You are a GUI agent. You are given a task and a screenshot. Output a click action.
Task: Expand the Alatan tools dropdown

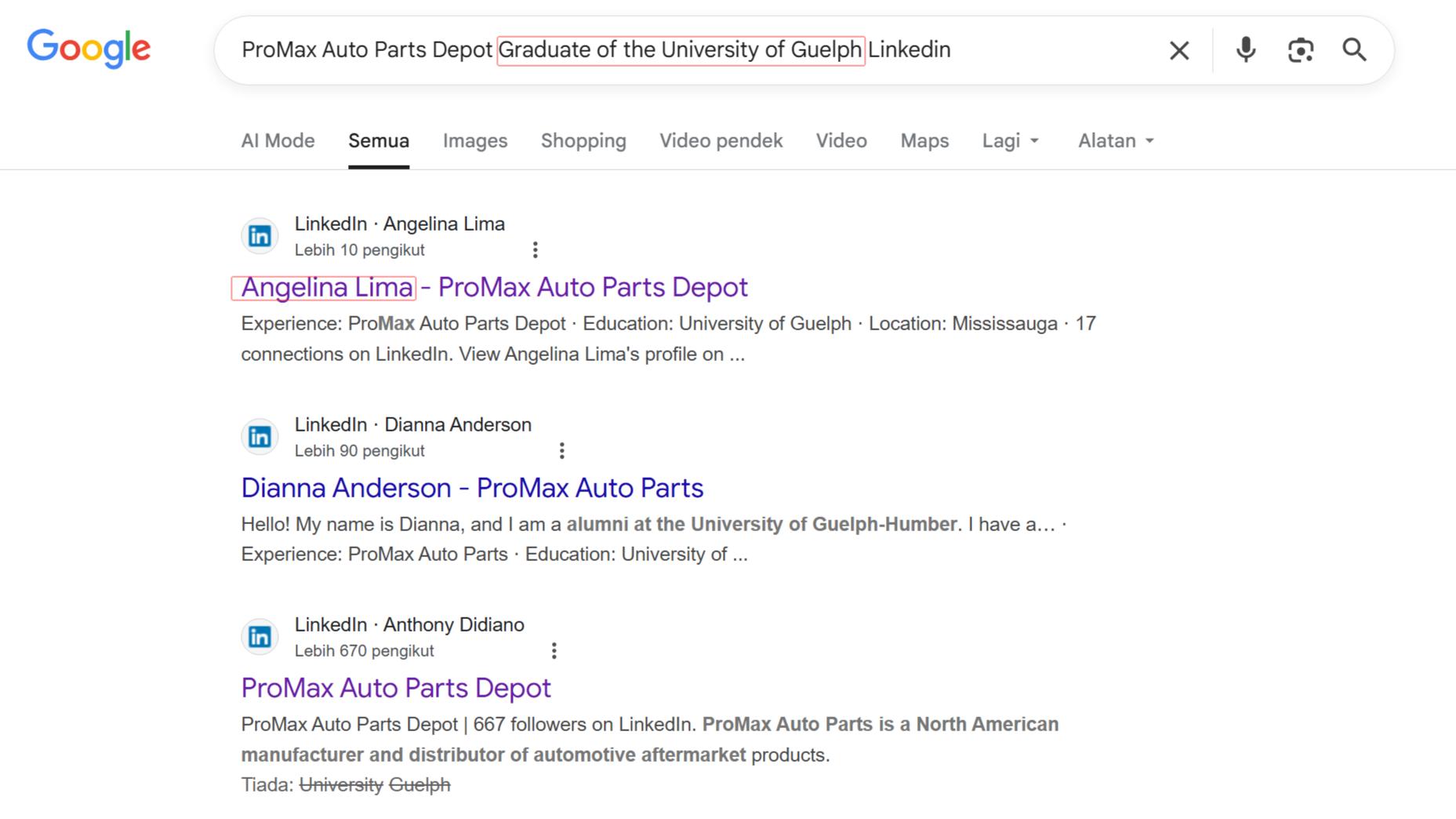pyautogui.click(x=1116, y=140)
